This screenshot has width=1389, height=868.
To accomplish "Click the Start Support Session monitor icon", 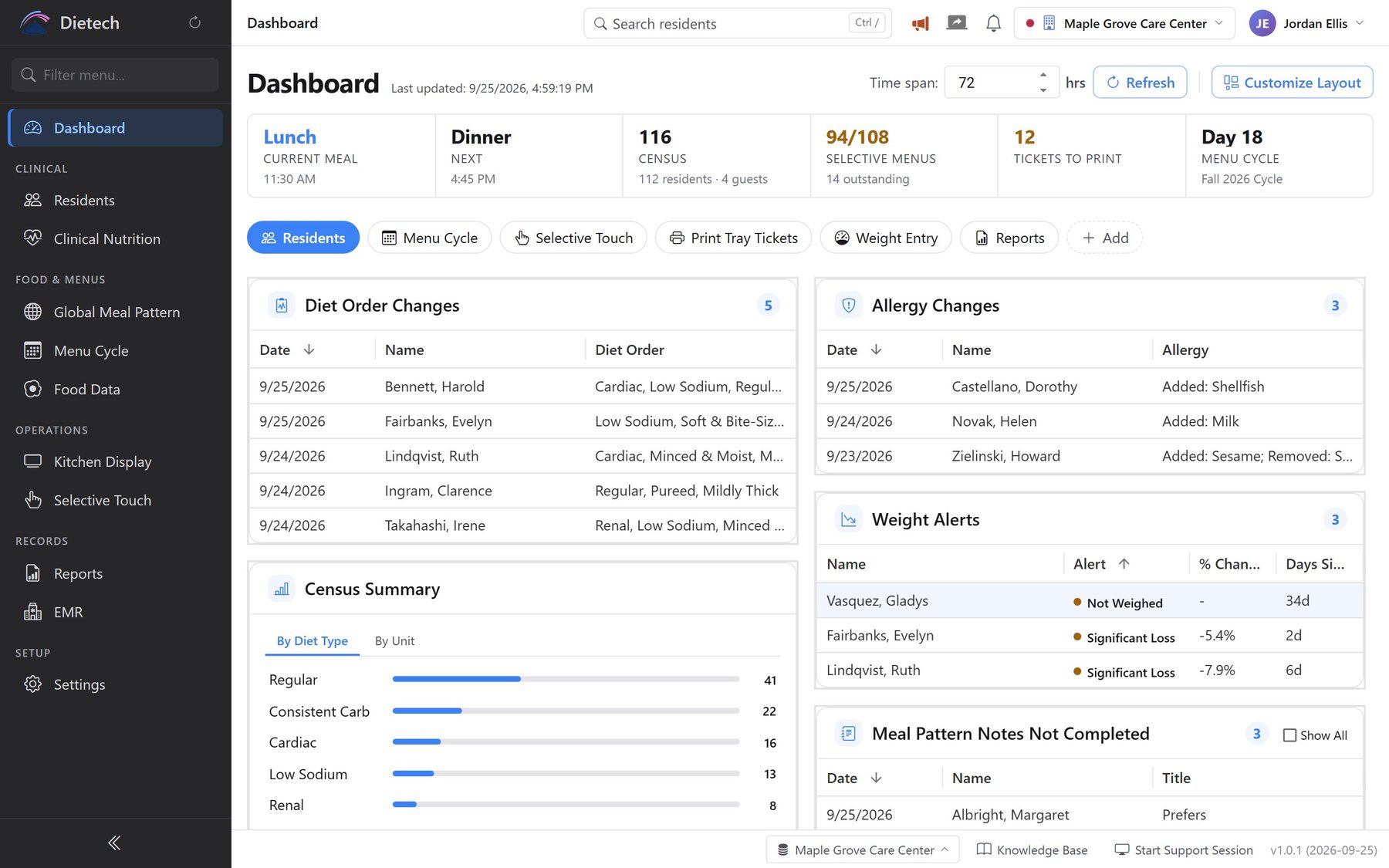I will [1122, 849].
